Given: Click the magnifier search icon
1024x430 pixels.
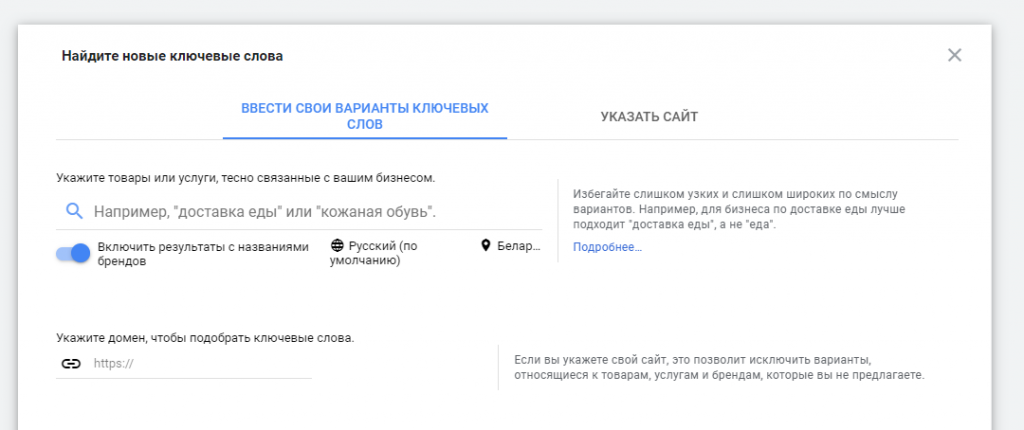Looking at the screenshot, I should 73,211.
